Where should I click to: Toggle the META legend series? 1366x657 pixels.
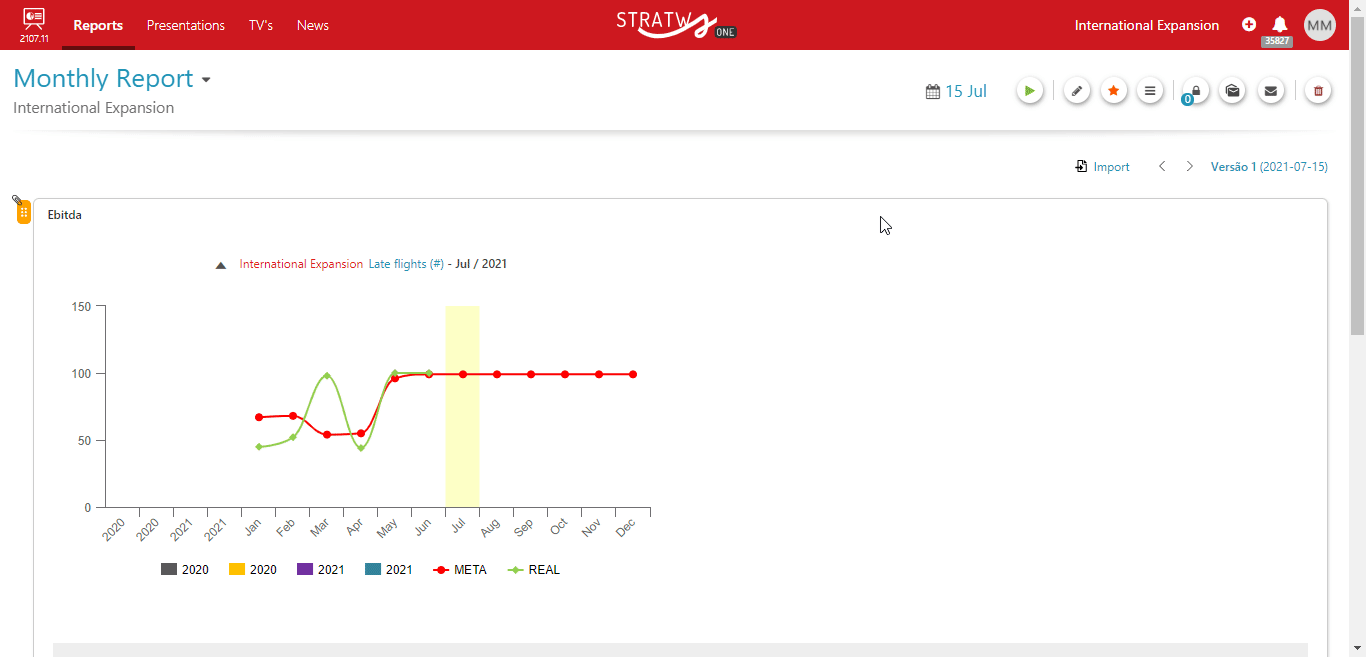[x=460, y=570]
